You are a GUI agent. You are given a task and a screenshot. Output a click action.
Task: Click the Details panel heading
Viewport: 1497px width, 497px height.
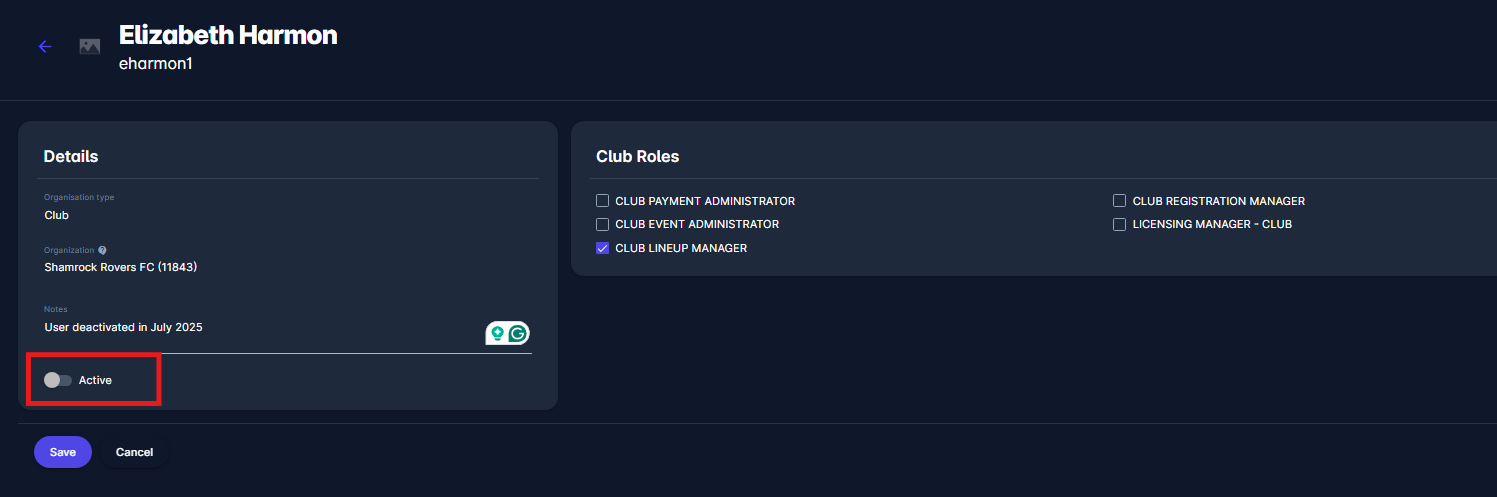[71, 156]
